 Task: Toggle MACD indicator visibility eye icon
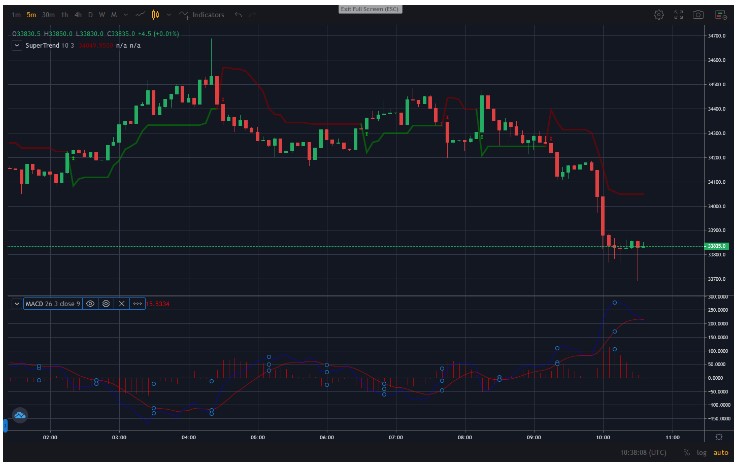(90, 304)
